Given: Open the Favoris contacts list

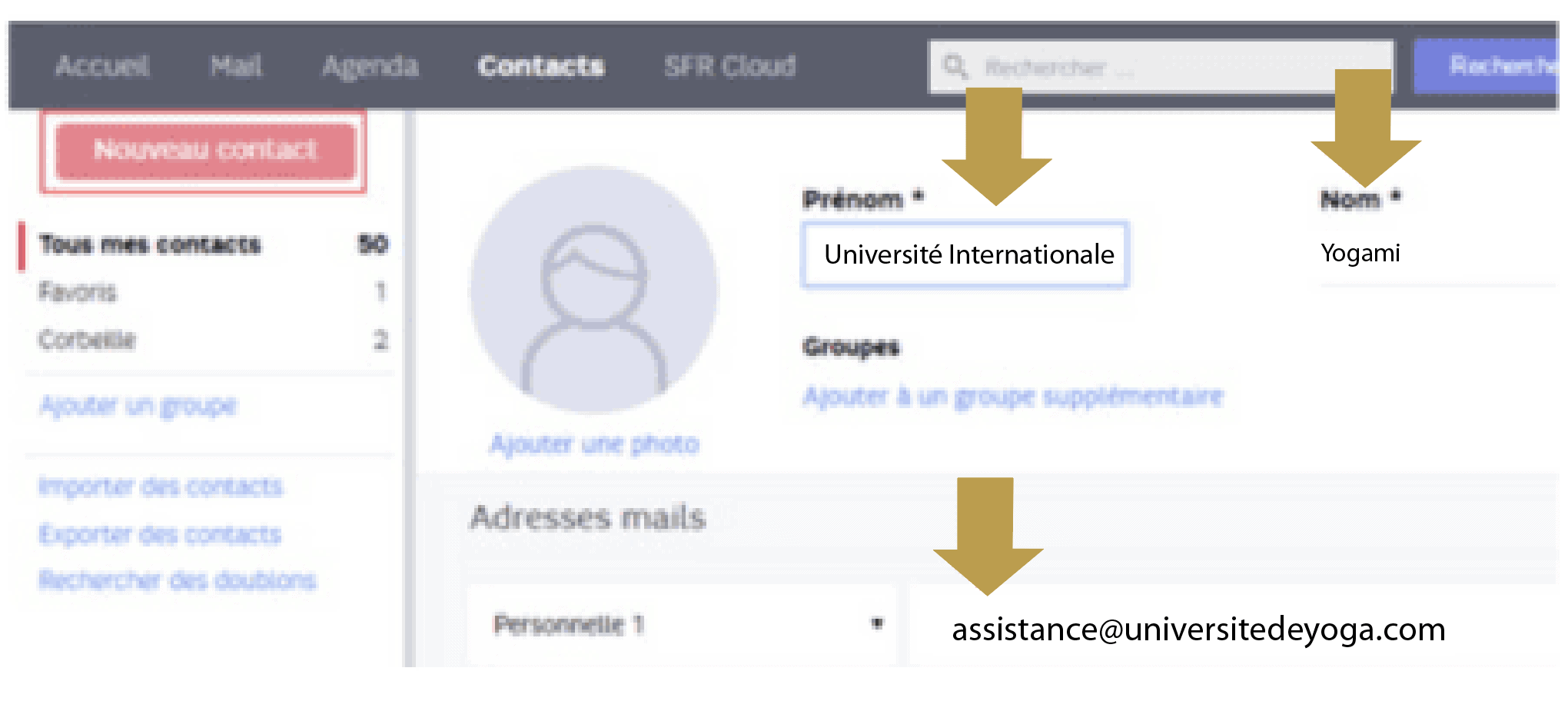Looking at the screenshot, I should [78, 291].
